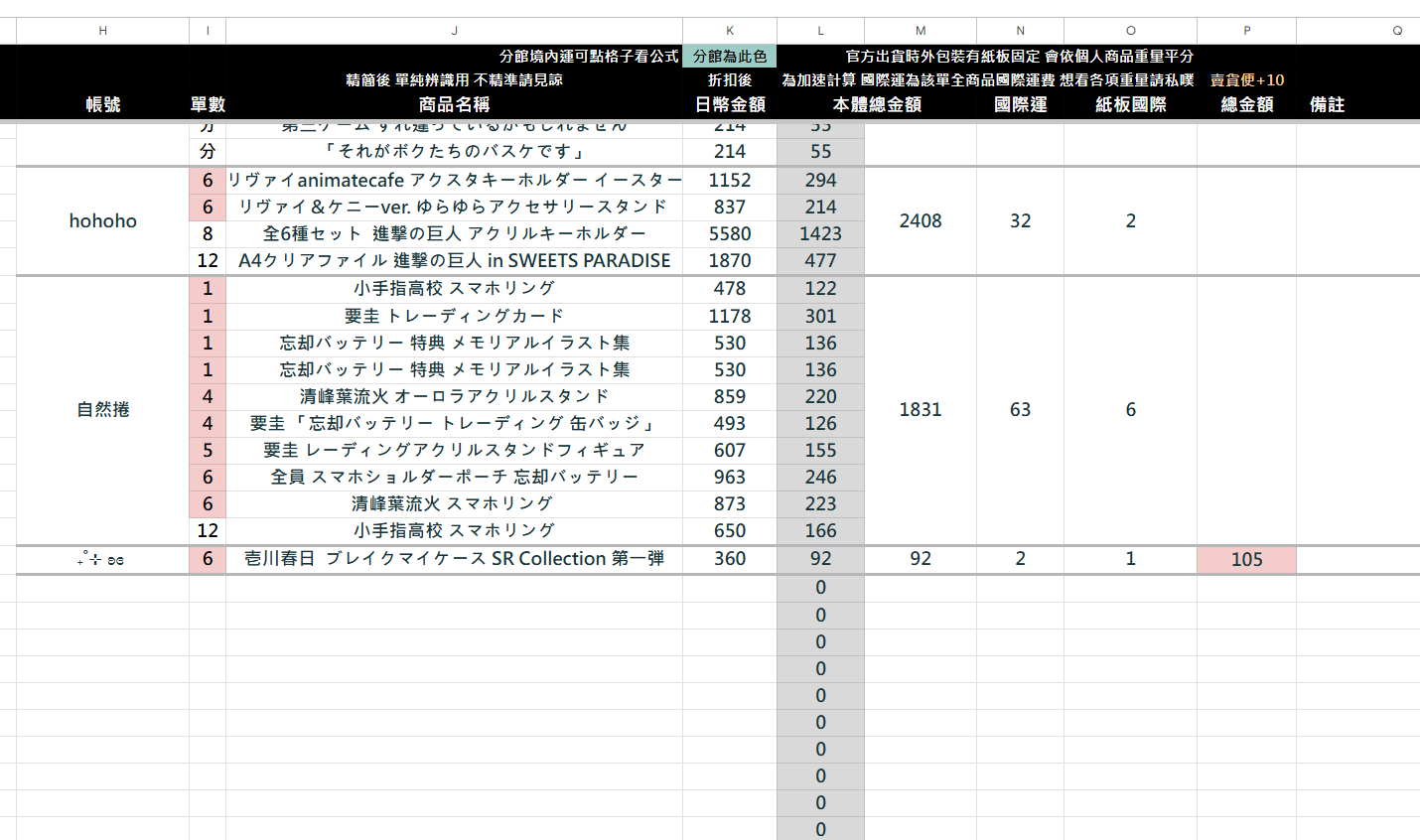Select the 全員 スマホショルダーポーチ product cell

(454, 477)
